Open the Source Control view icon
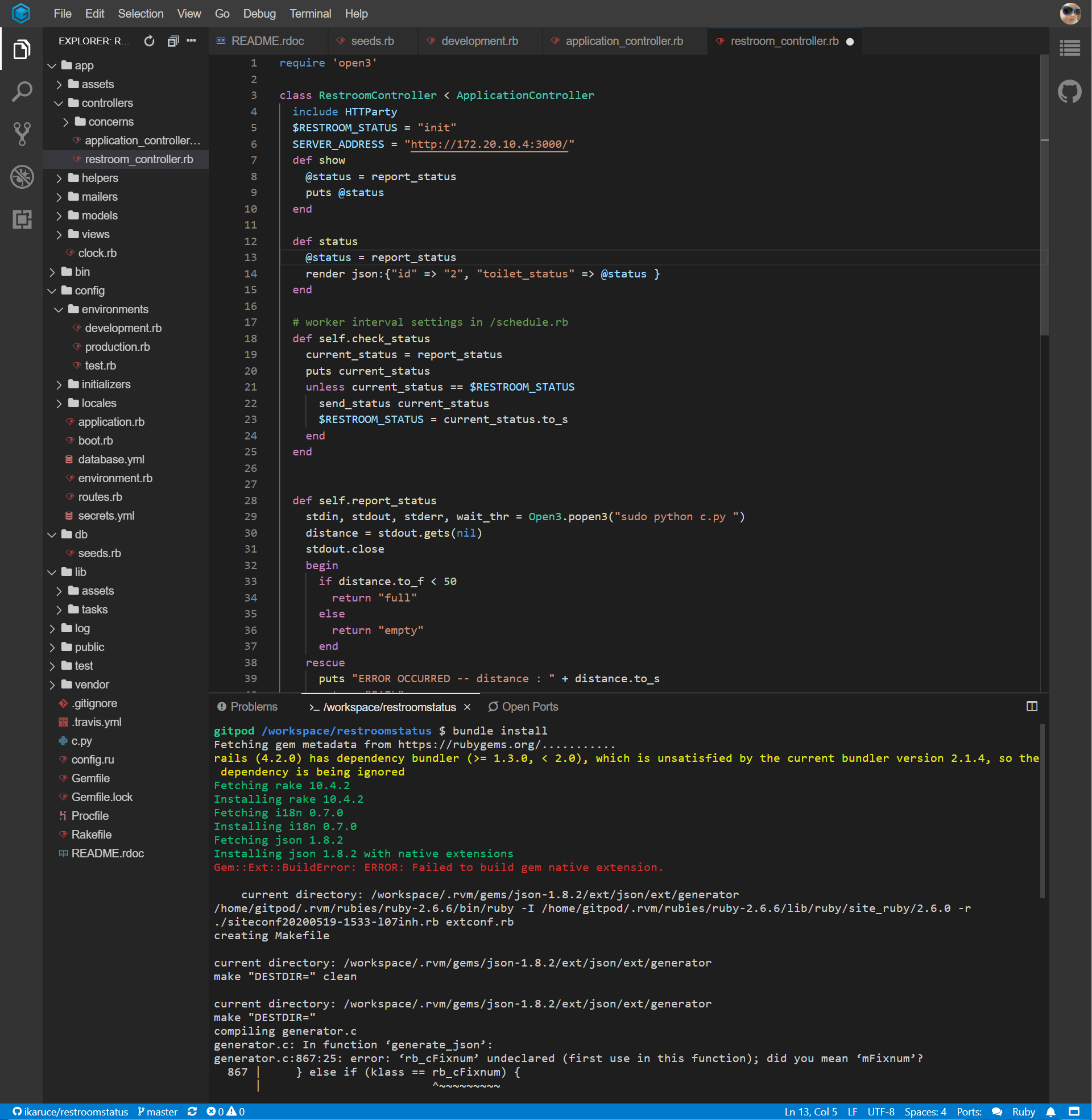1092x1120 pixels. pyautogui.click(x=22, y=134)
